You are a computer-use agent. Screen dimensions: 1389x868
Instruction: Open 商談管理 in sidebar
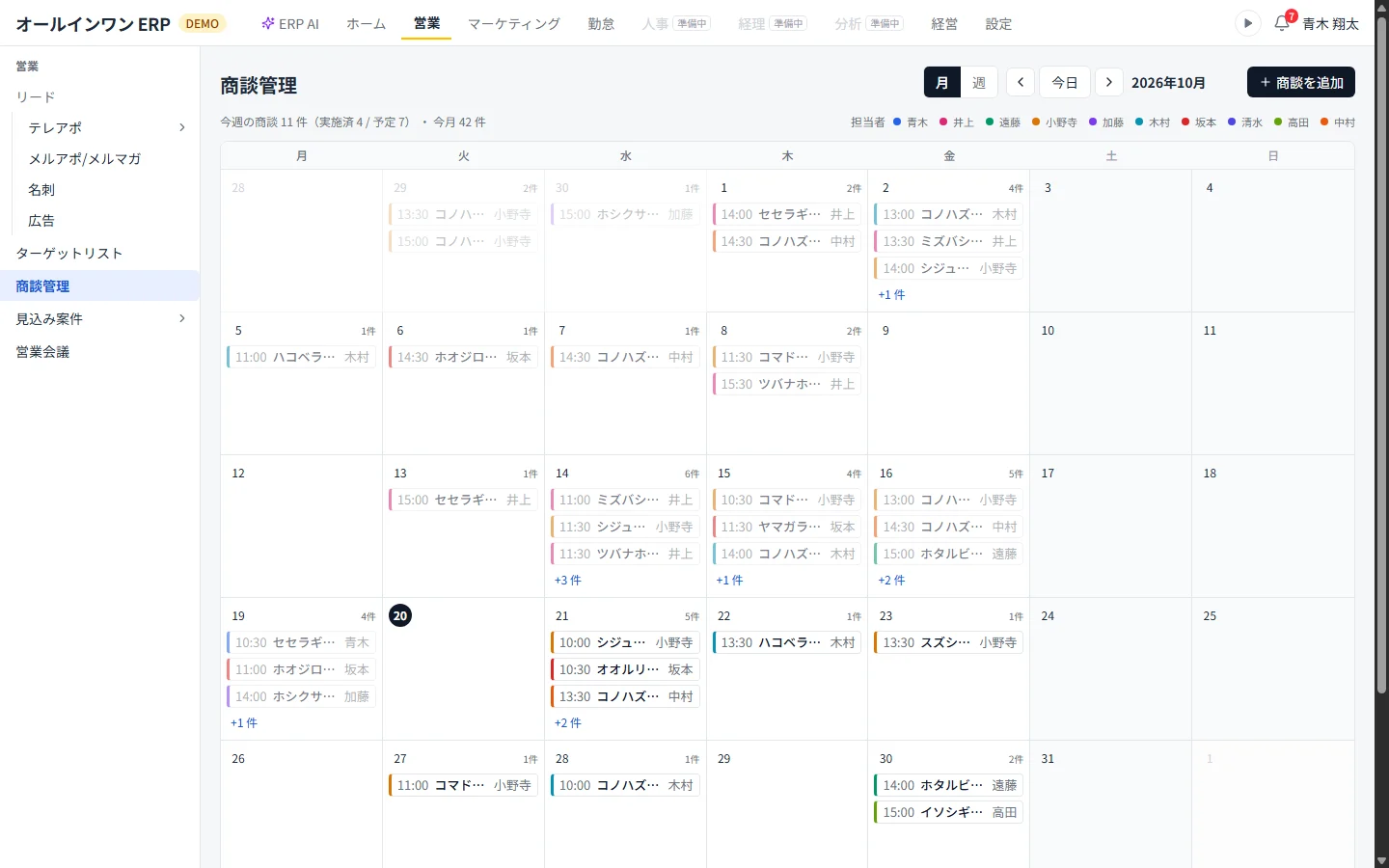pos(100,285)
